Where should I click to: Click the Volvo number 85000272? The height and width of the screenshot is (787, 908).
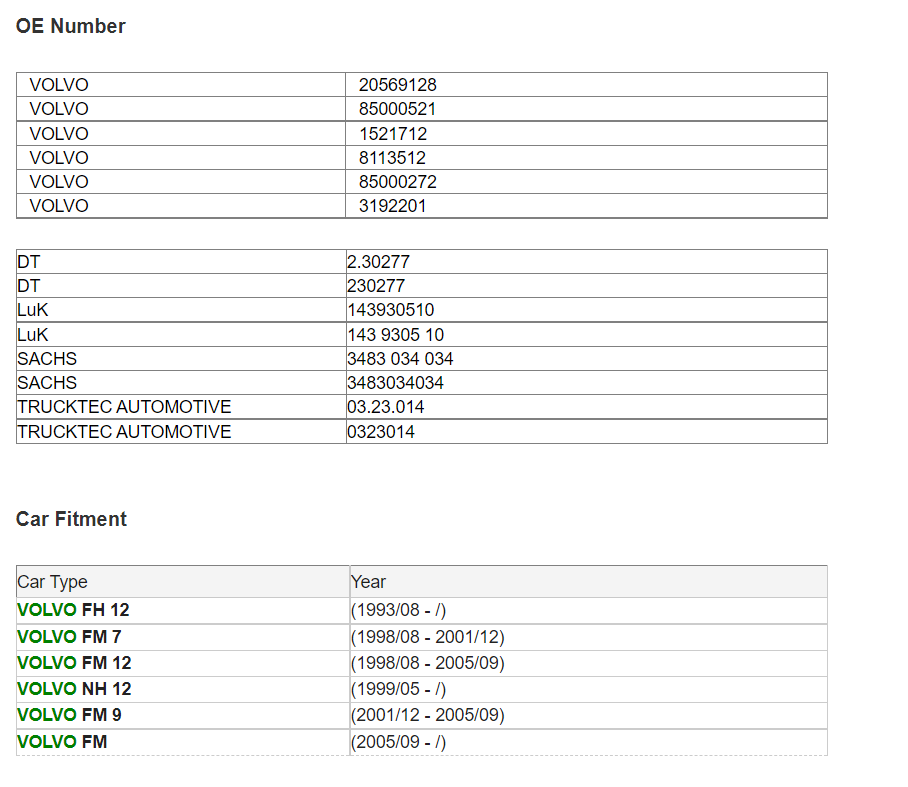397,182
